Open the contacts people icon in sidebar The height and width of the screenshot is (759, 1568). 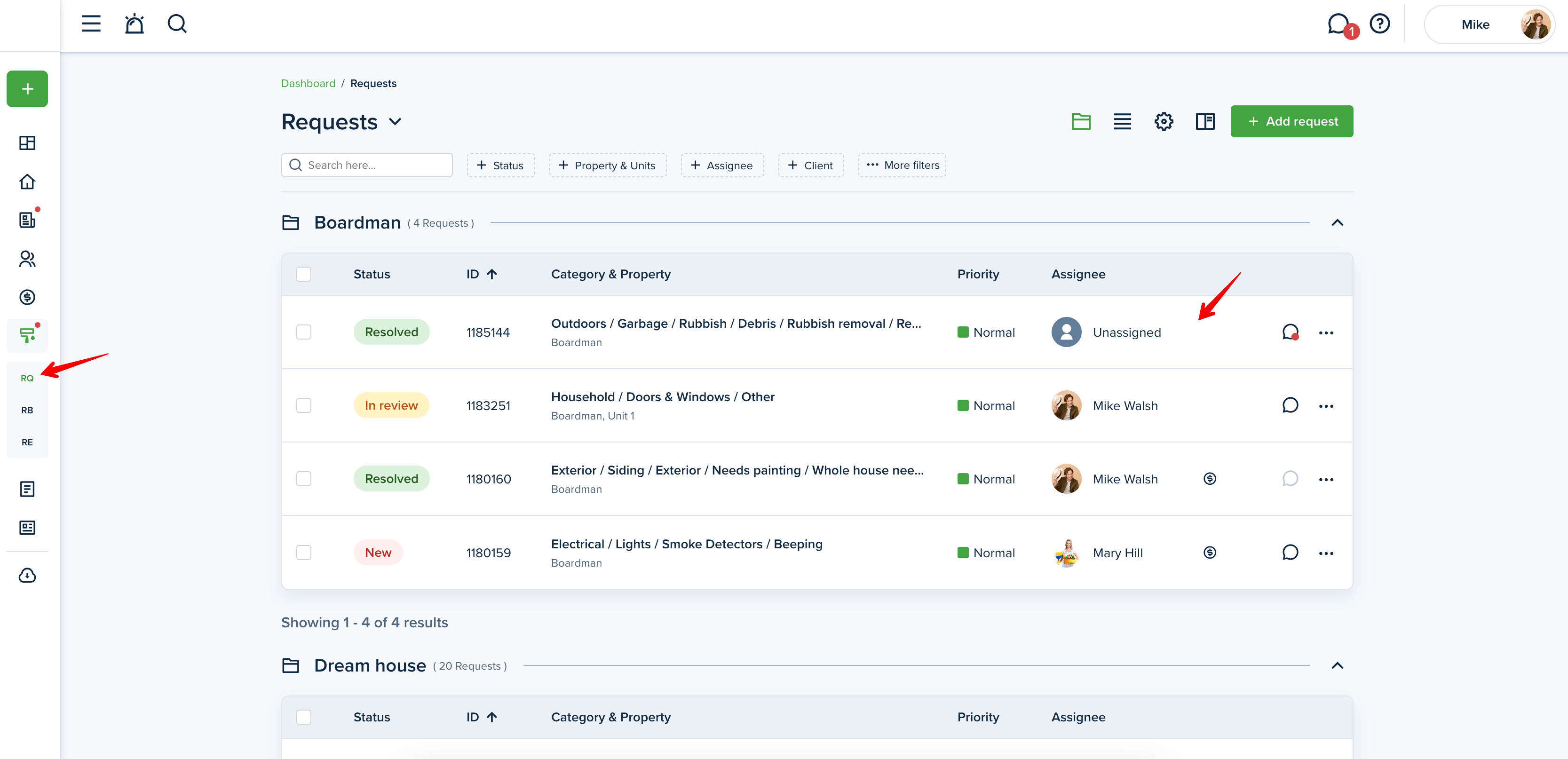[27, 259]
